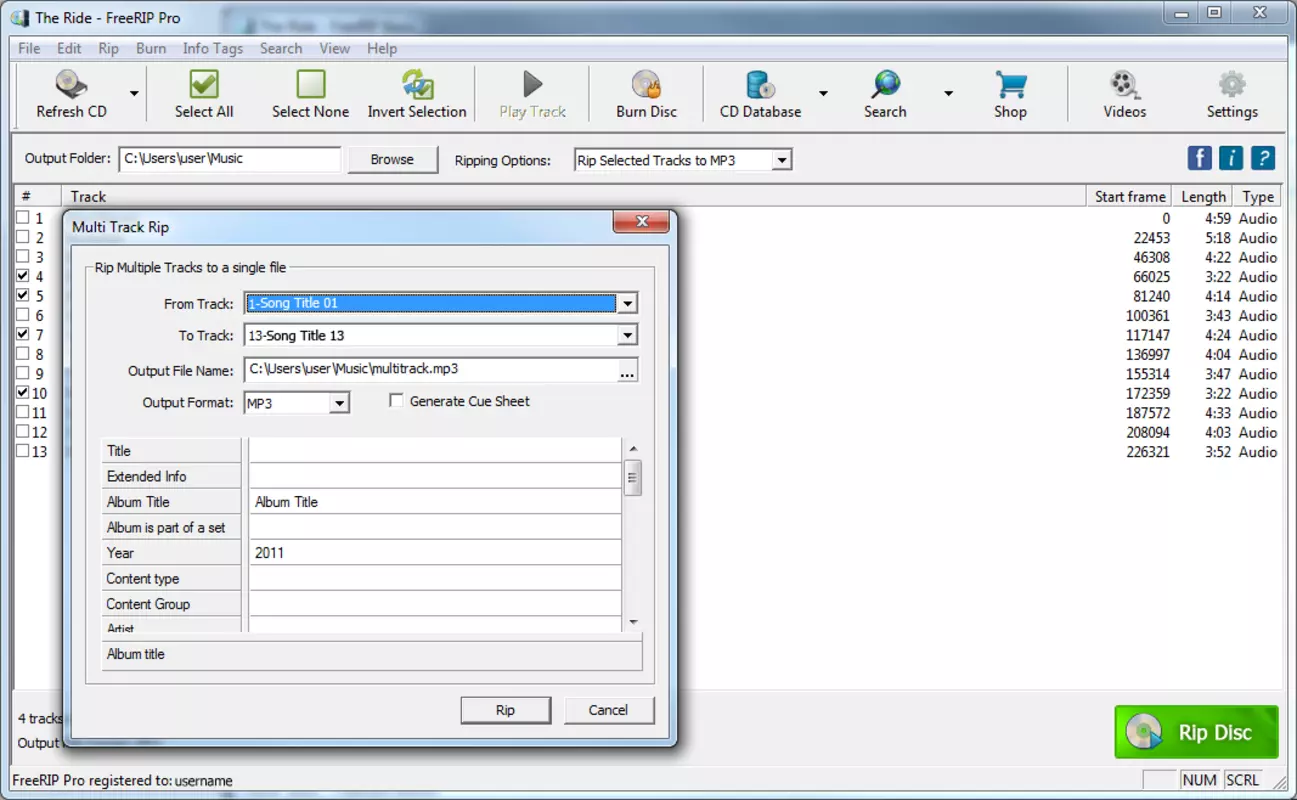Expand the CD Database dropdown arrow
Viewport: 1297px width, 800px height.
823,93
